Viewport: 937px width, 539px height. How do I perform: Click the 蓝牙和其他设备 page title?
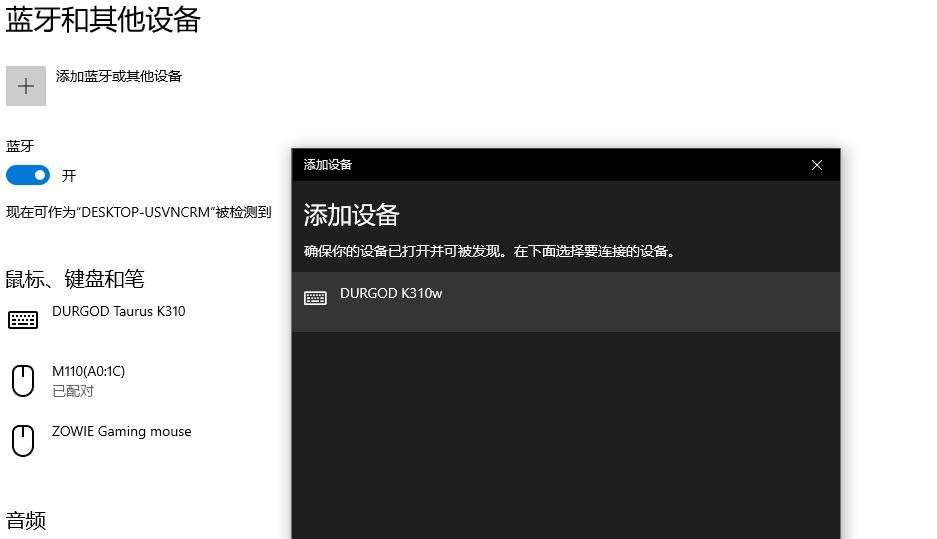103,19
